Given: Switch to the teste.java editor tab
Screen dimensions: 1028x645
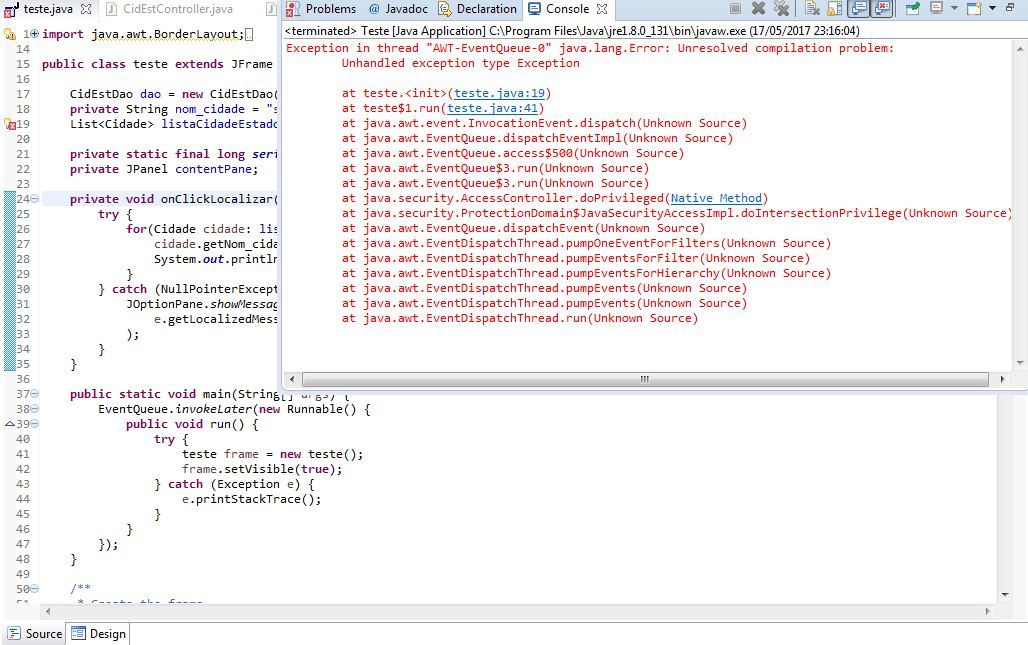Looking at the screenshot, I should (48, 9).
